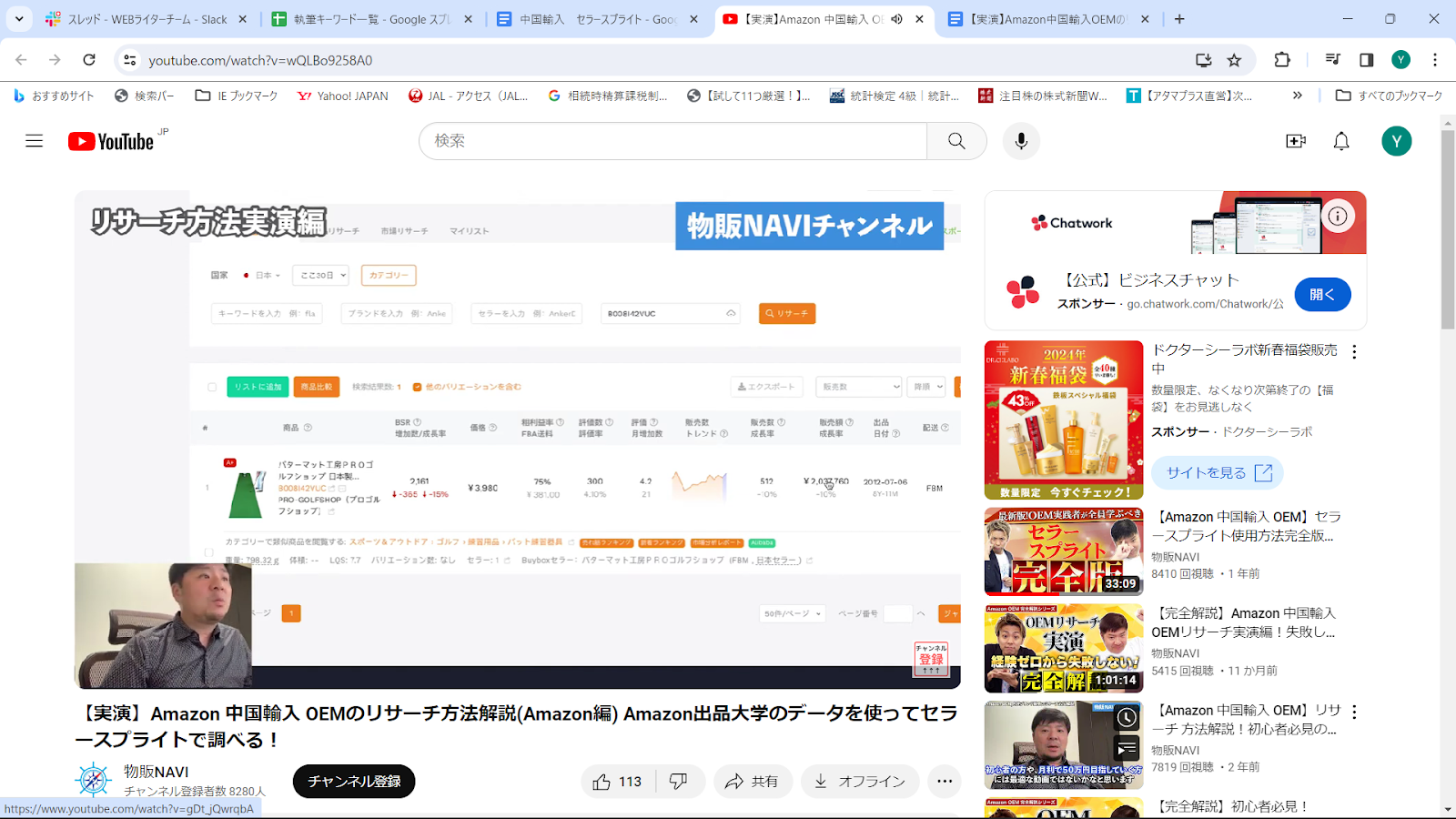Open the 検索バー bookmark

coord(144,96)
